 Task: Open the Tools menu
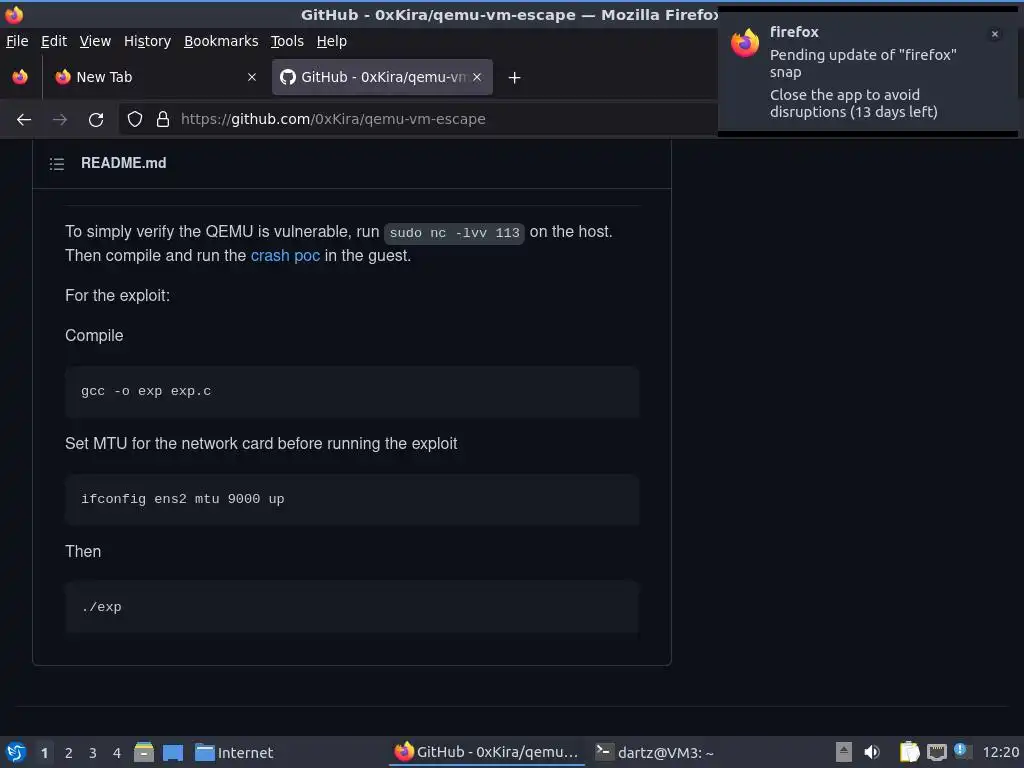click(287, 41)
